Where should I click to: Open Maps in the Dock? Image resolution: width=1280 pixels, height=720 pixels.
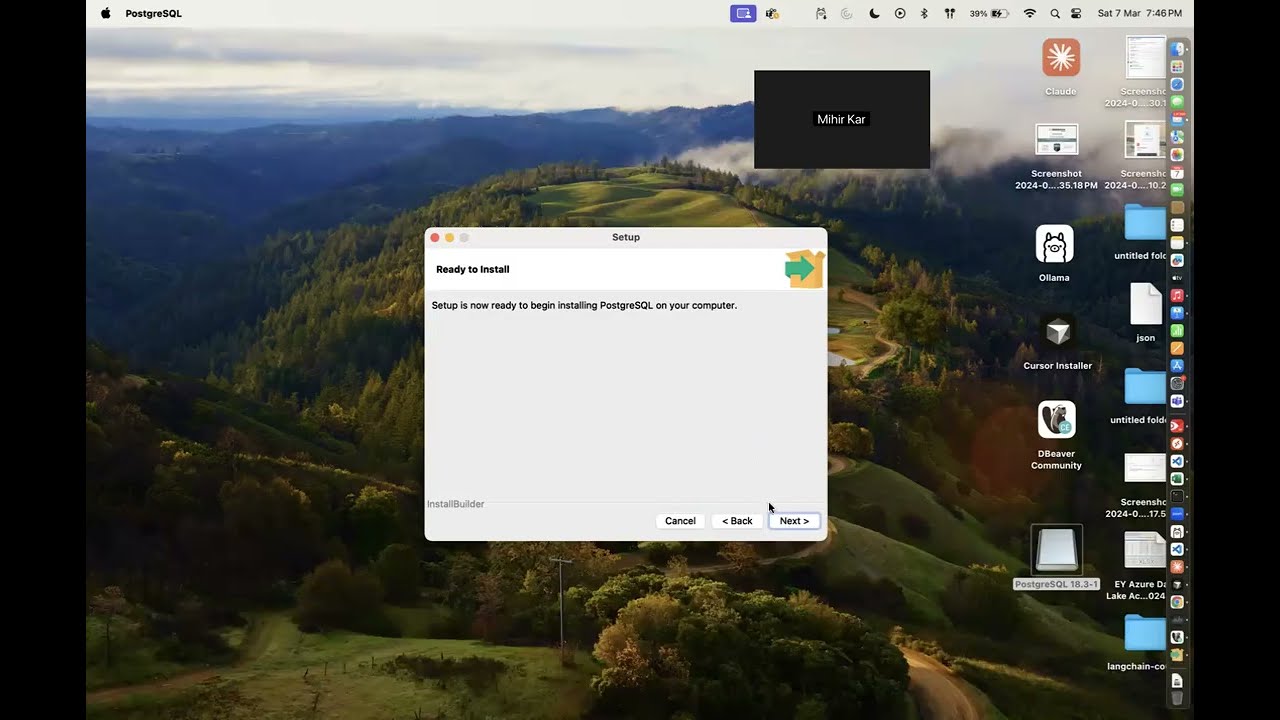[1177, 137]
